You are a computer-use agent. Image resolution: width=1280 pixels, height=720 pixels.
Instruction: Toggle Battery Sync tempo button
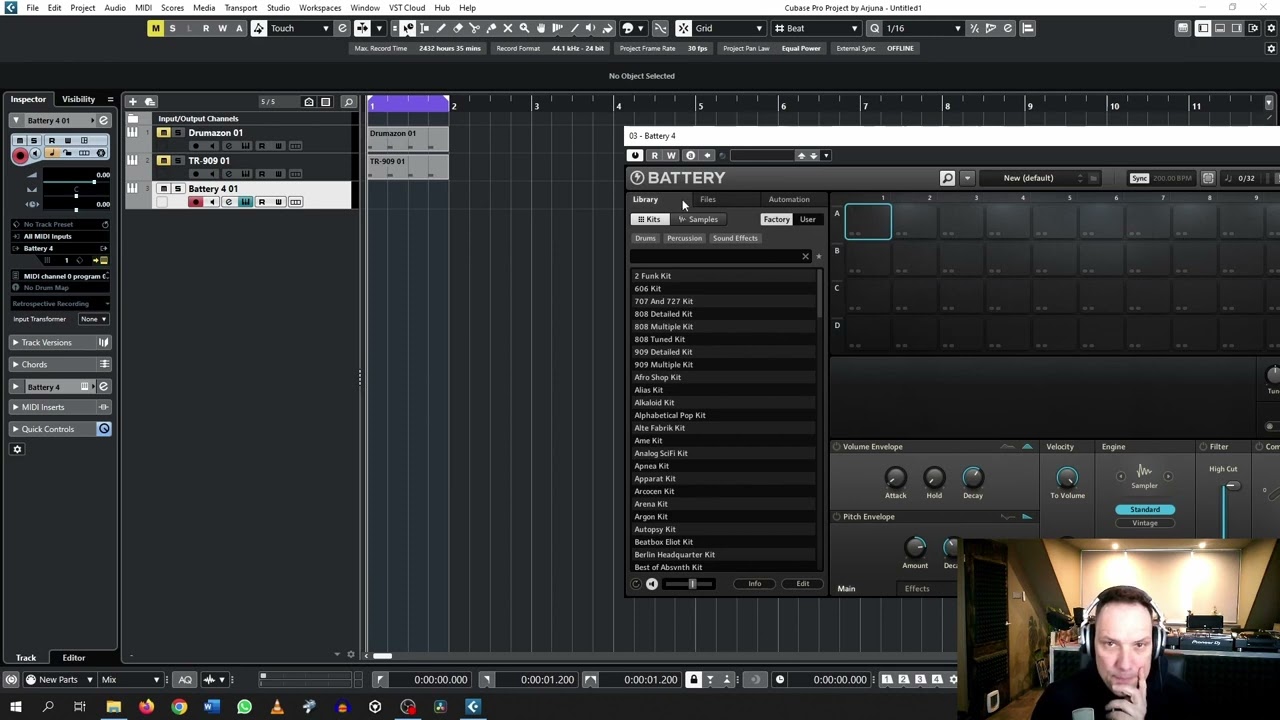point(1139,178)
